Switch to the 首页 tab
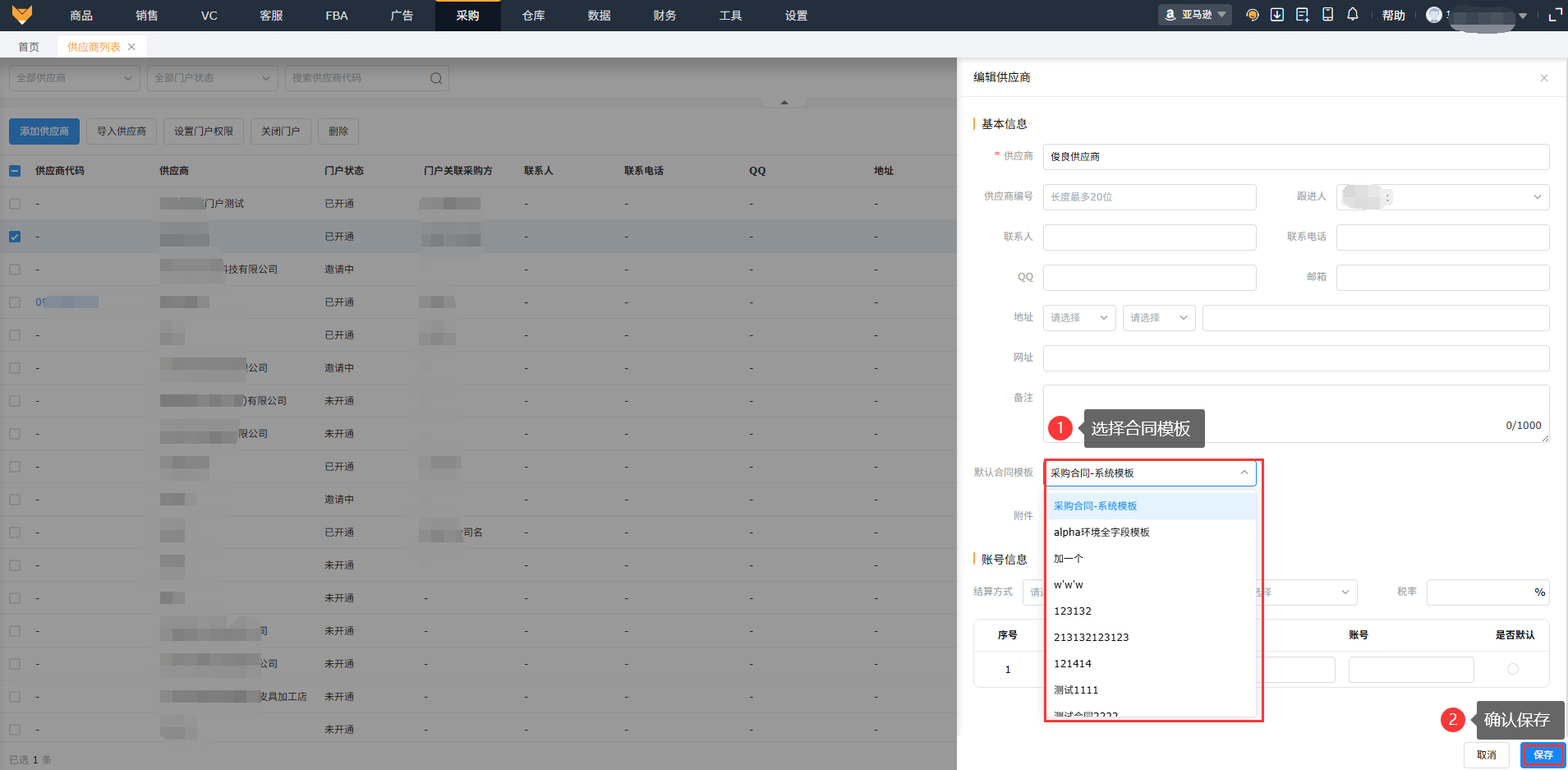Viewport: 1568px width, 770px height. [x=29, y=47]
